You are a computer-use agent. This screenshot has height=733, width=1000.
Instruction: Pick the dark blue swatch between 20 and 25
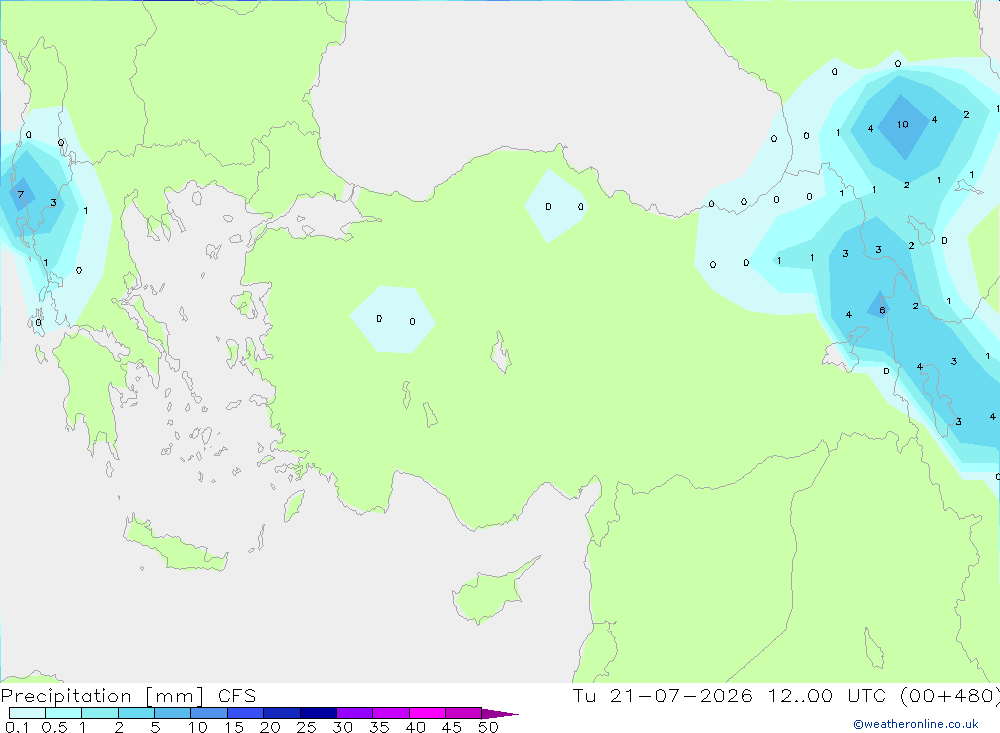281,713
